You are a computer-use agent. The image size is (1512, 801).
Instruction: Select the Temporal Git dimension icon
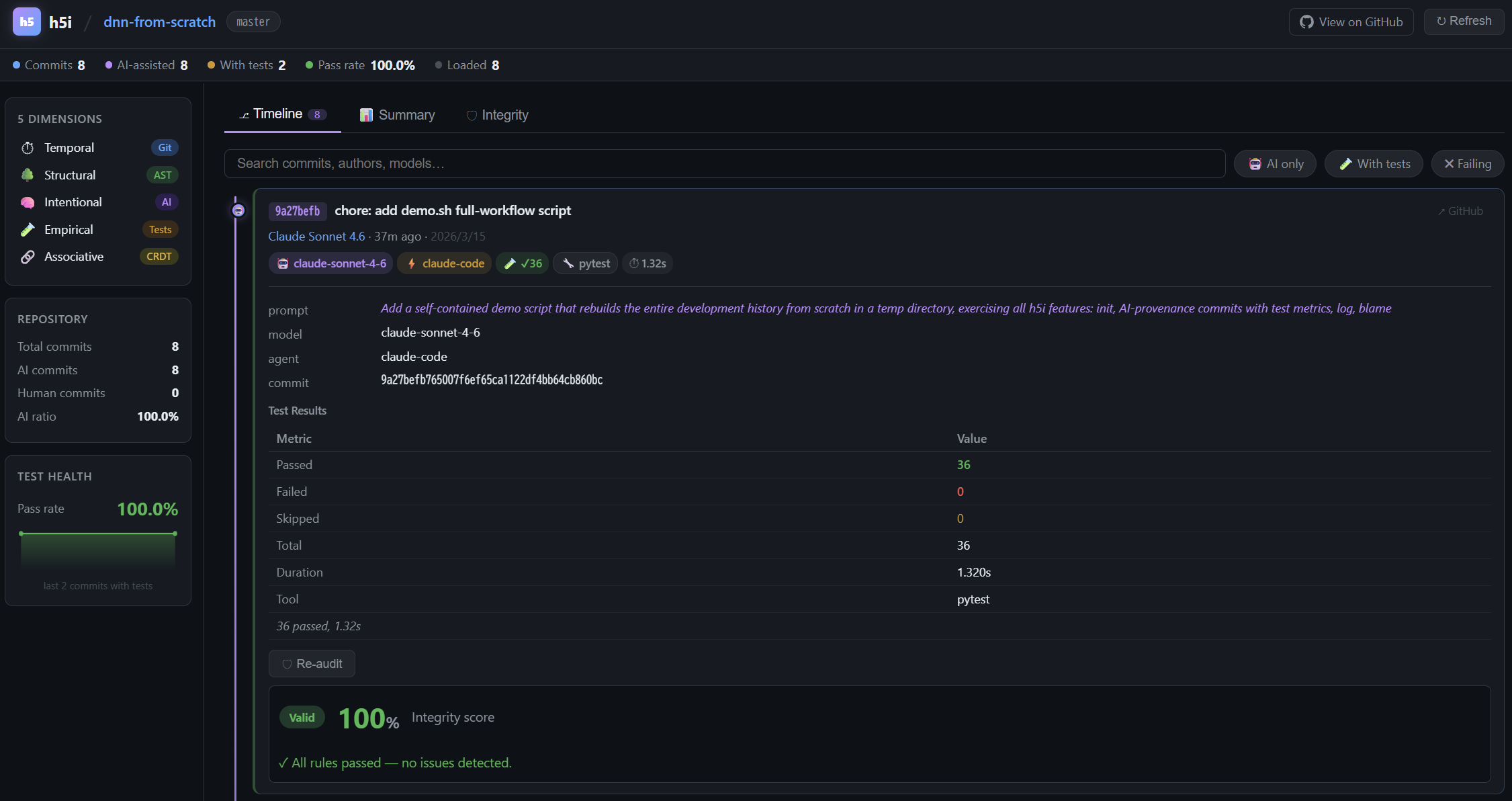(28, 148)
